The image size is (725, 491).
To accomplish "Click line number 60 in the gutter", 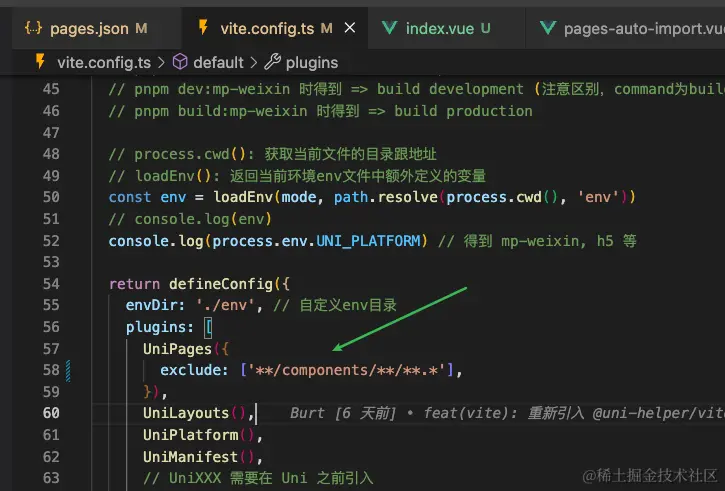I will click(x=51, y=413).
